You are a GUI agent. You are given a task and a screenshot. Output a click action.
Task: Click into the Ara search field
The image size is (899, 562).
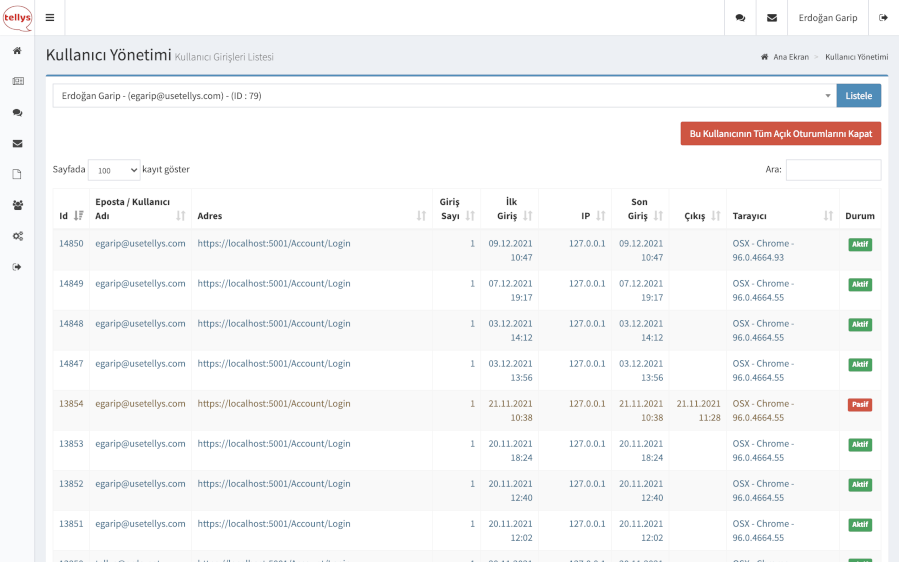click(x=833, y=170)
